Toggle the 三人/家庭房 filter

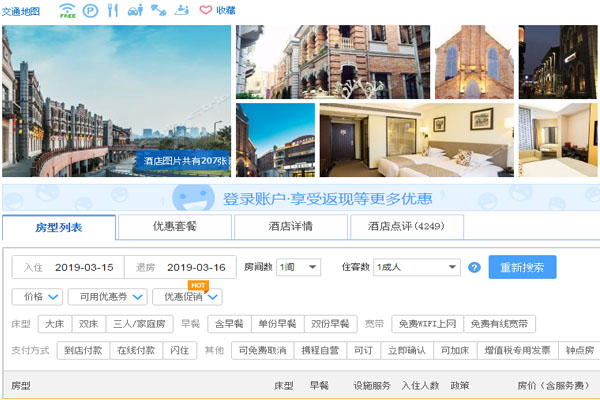140,324
